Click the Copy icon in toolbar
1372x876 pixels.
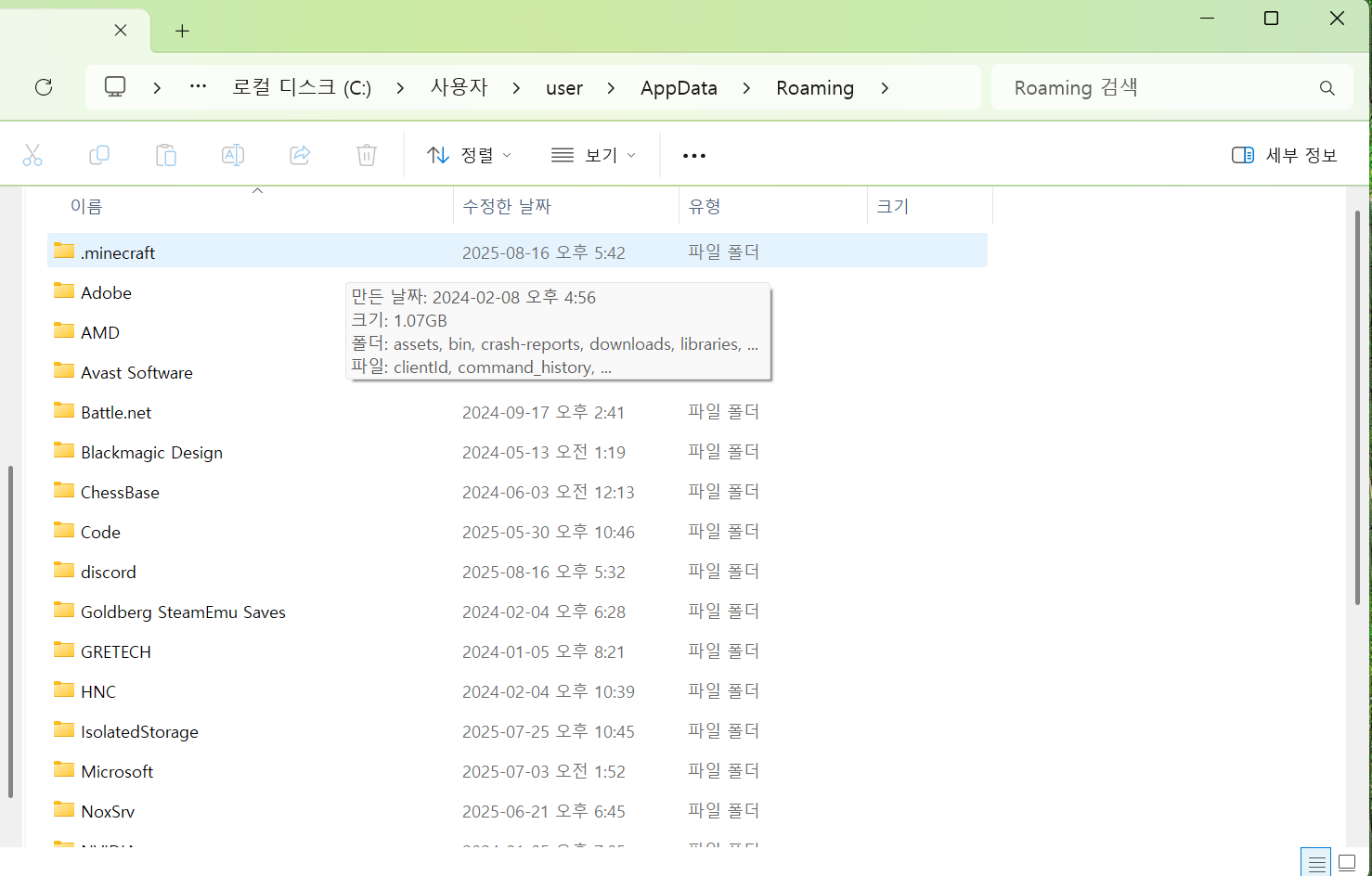pyautogui.click(x=99, y=155)
